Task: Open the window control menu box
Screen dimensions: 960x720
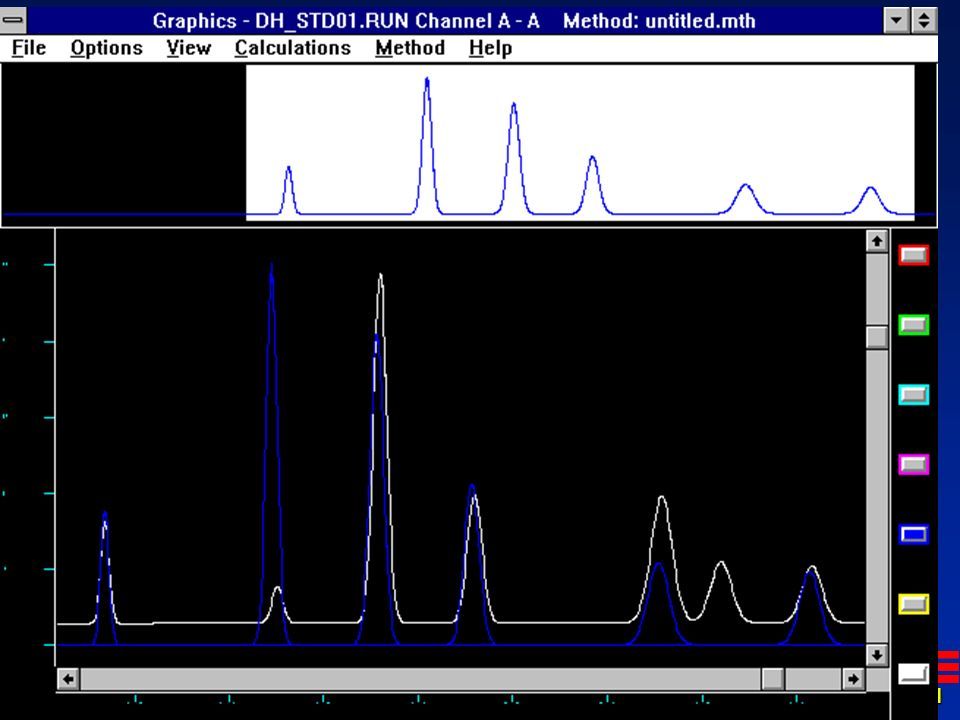Action: [13, 20]
